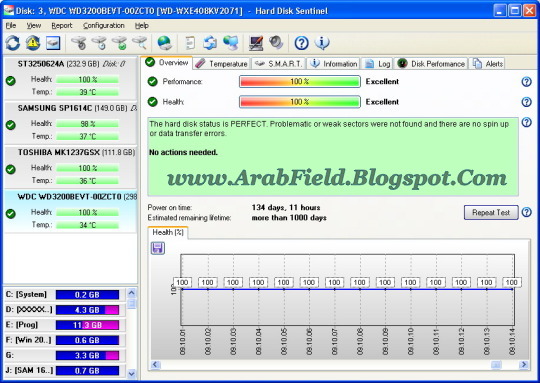Click green check icon of SAMSUNG SP1614C
Image resolution: width=540 pixels, height=383 pixels.
click(x=11, y=125)
